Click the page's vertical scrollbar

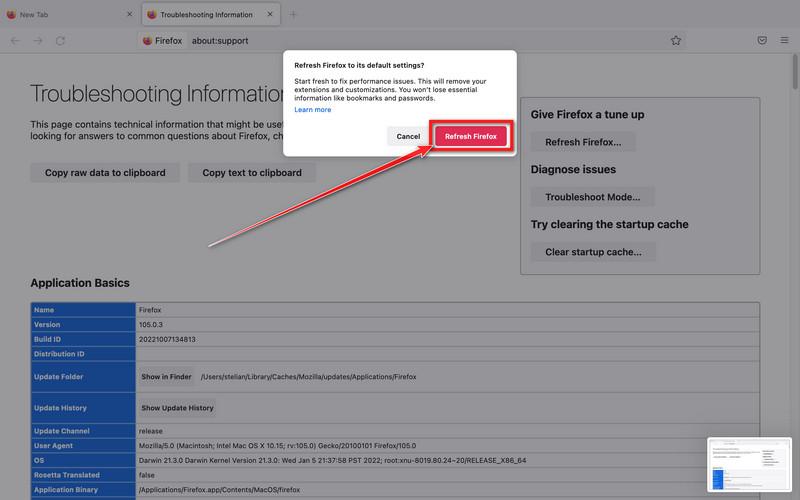tap(794, 71)
